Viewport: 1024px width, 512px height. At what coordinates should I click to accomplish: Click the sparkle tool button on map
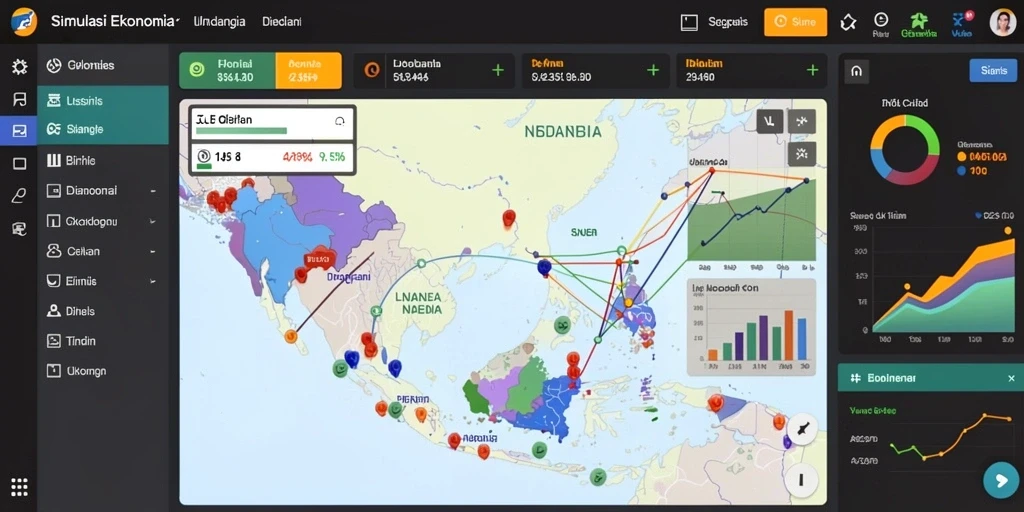[801, 154]
